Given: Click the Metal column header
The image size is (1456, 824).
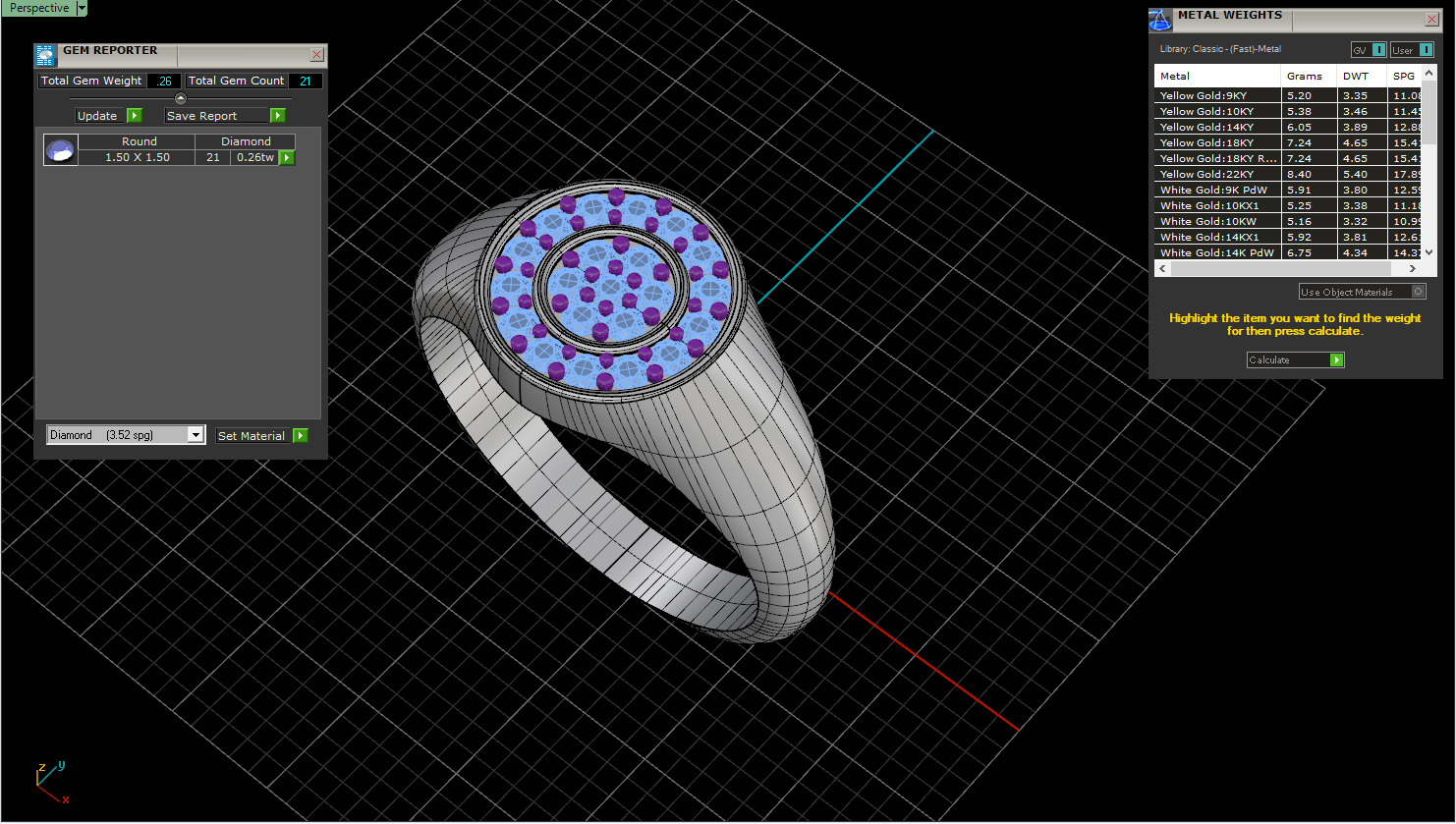Looking at the screenshot, I should coord(1217,77).
